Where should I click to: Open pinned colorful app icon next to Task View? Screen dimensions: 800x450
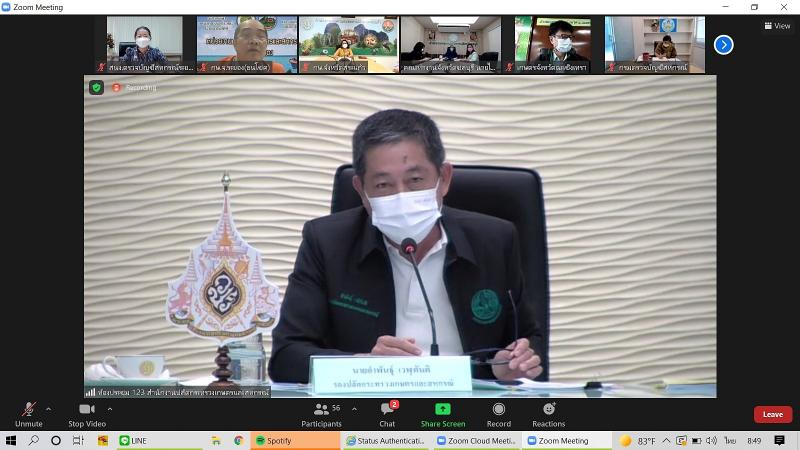pyautogui.click(x=103, y=441)
